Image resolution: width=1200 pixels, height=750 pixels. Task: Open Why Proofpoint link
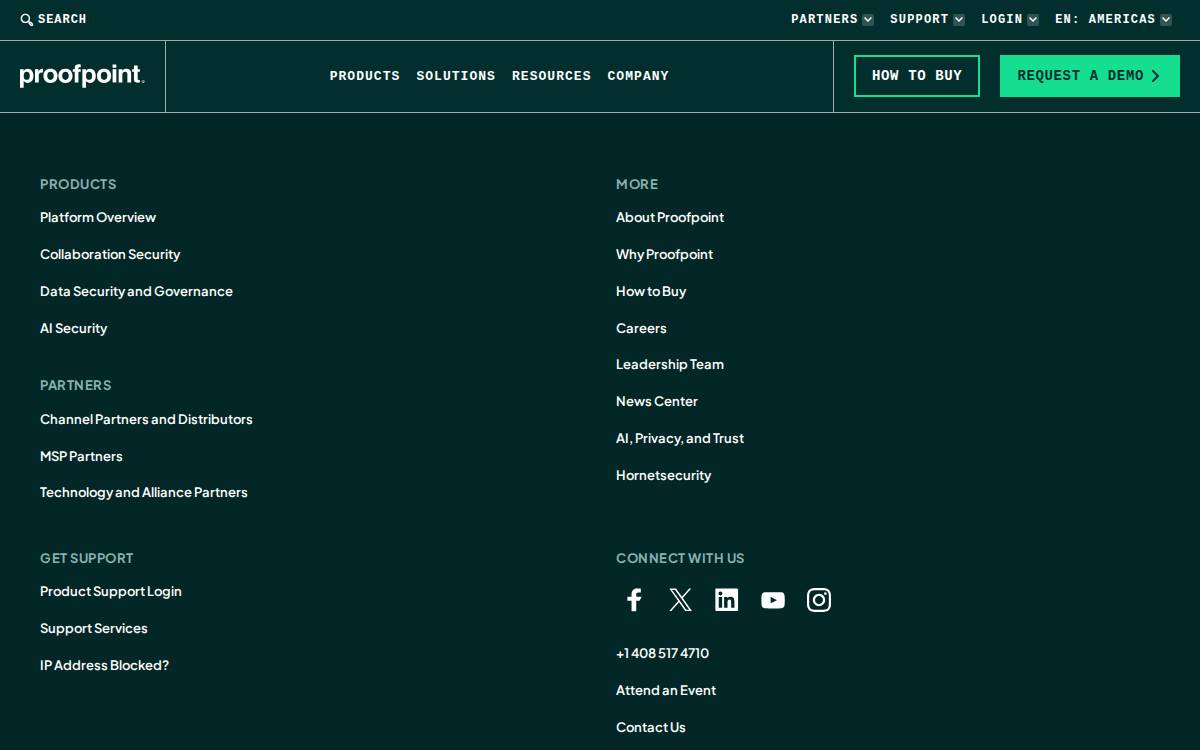[664, 254]
